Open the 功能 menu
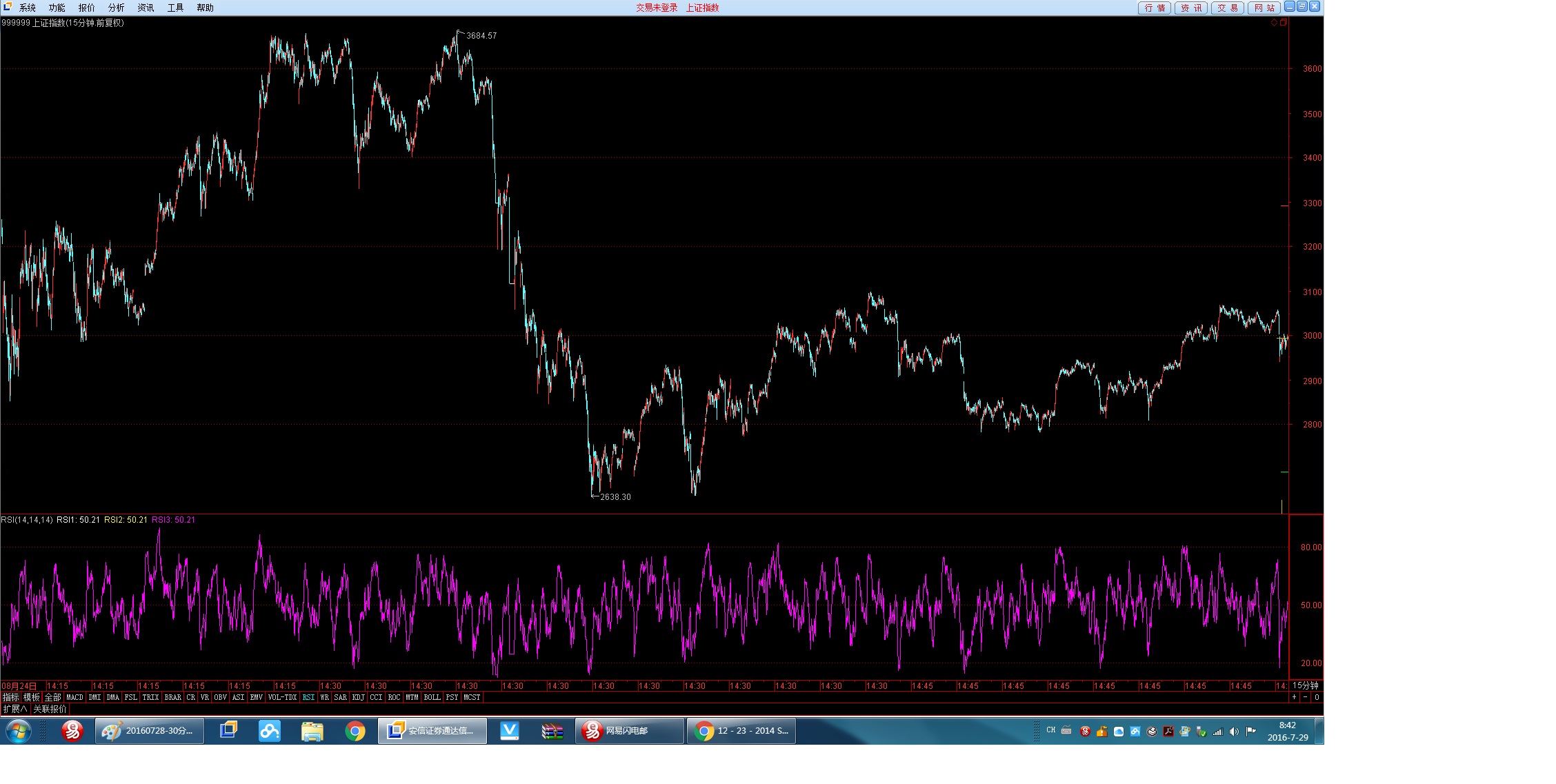1556x784 pixels. point(57,8)
